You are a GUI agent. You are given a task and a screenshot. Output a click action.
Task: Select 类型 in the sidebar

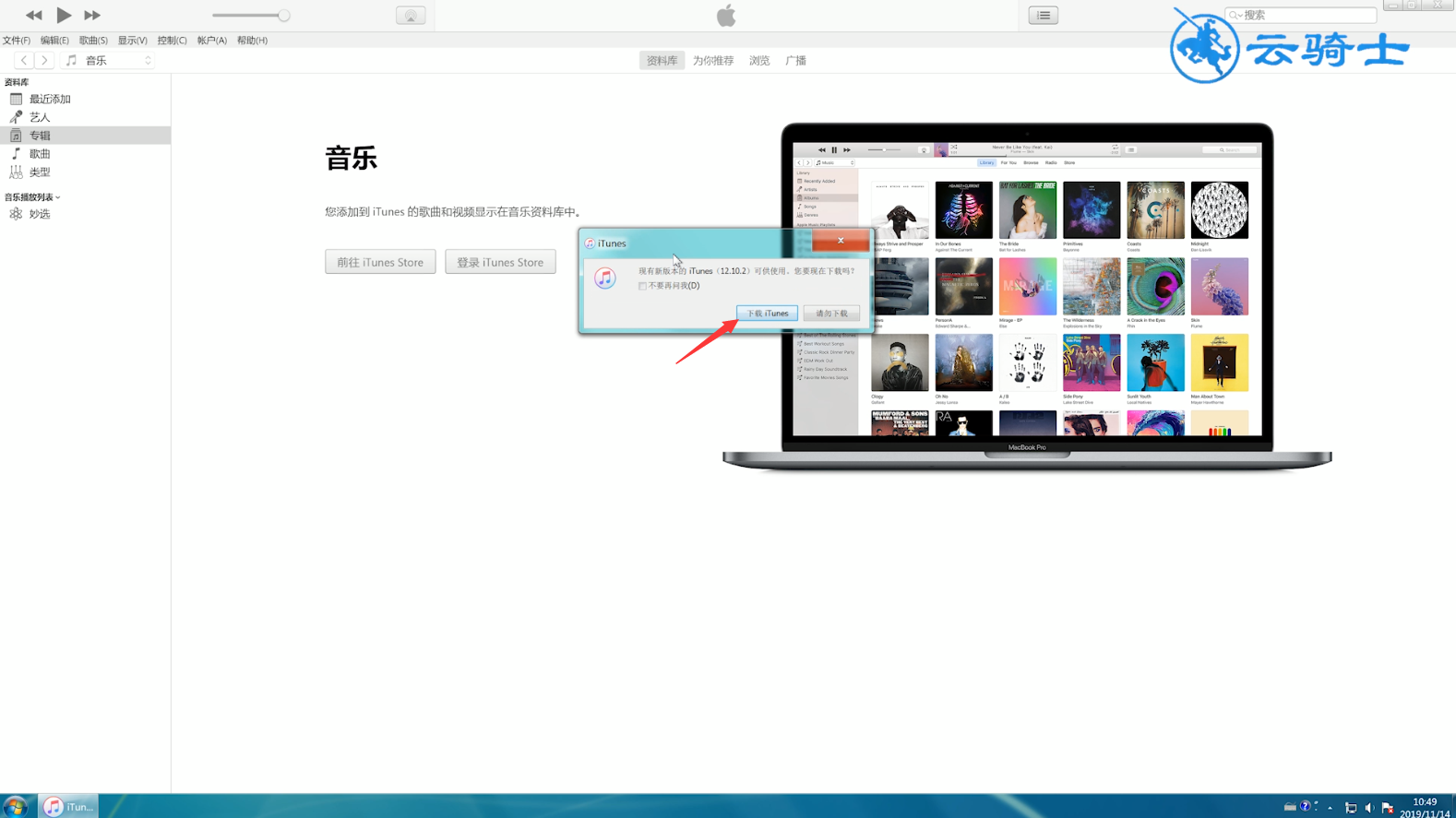click(85, 172)
